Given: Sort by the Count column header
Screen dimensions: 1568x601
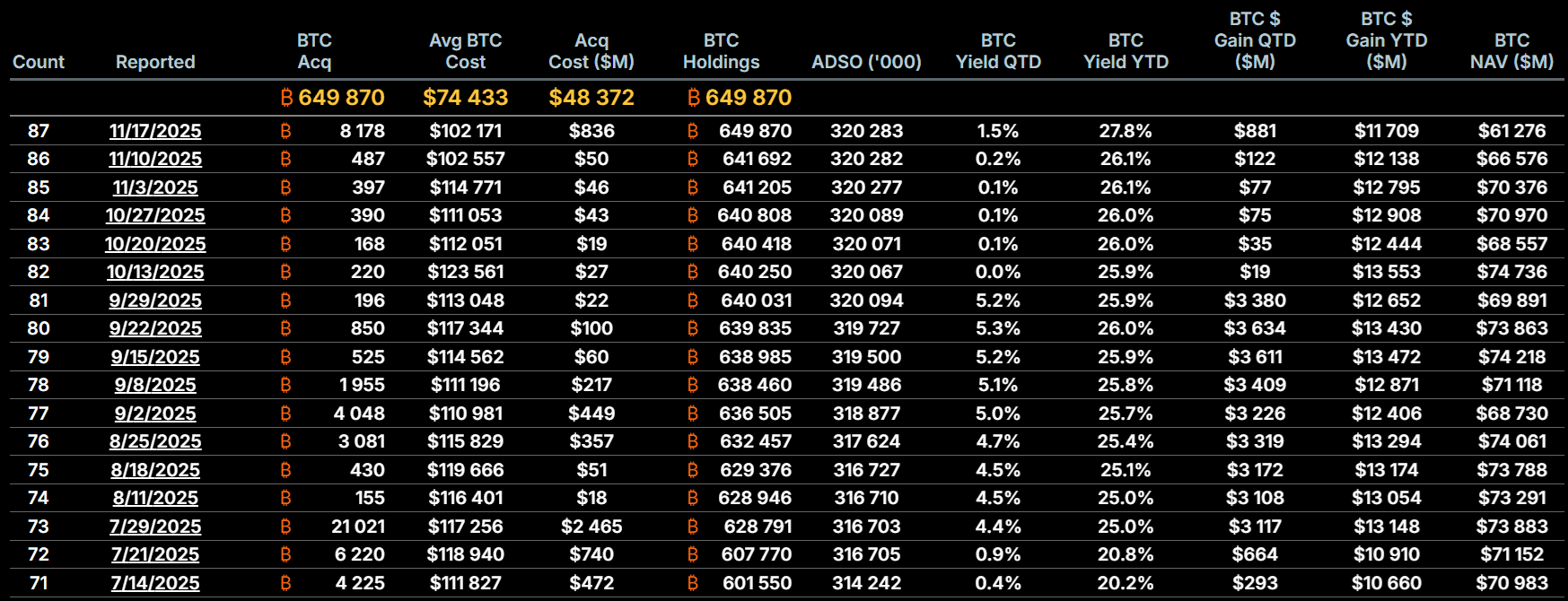Looking at the screenshot, I should [39, 62].
